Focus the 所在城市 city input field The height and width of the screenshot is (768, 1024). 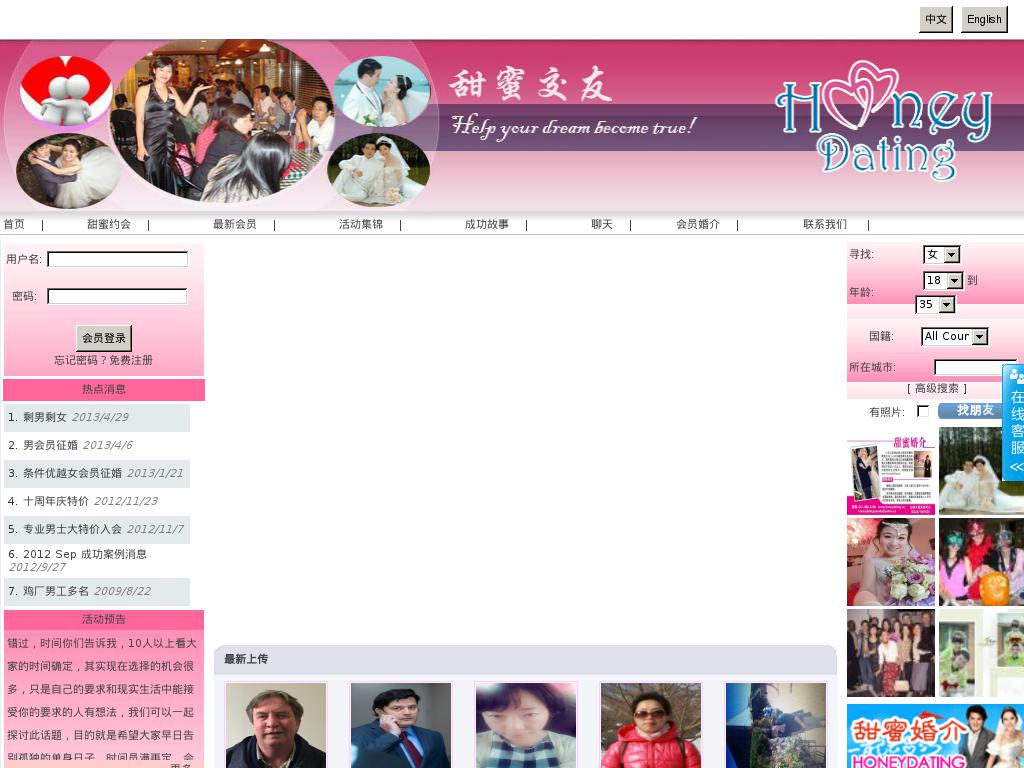pos(975,367)
